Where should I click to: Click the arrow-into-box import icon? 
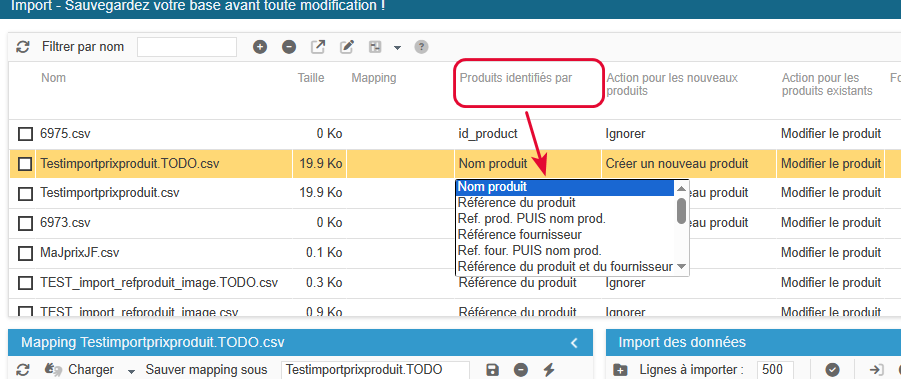876,370
